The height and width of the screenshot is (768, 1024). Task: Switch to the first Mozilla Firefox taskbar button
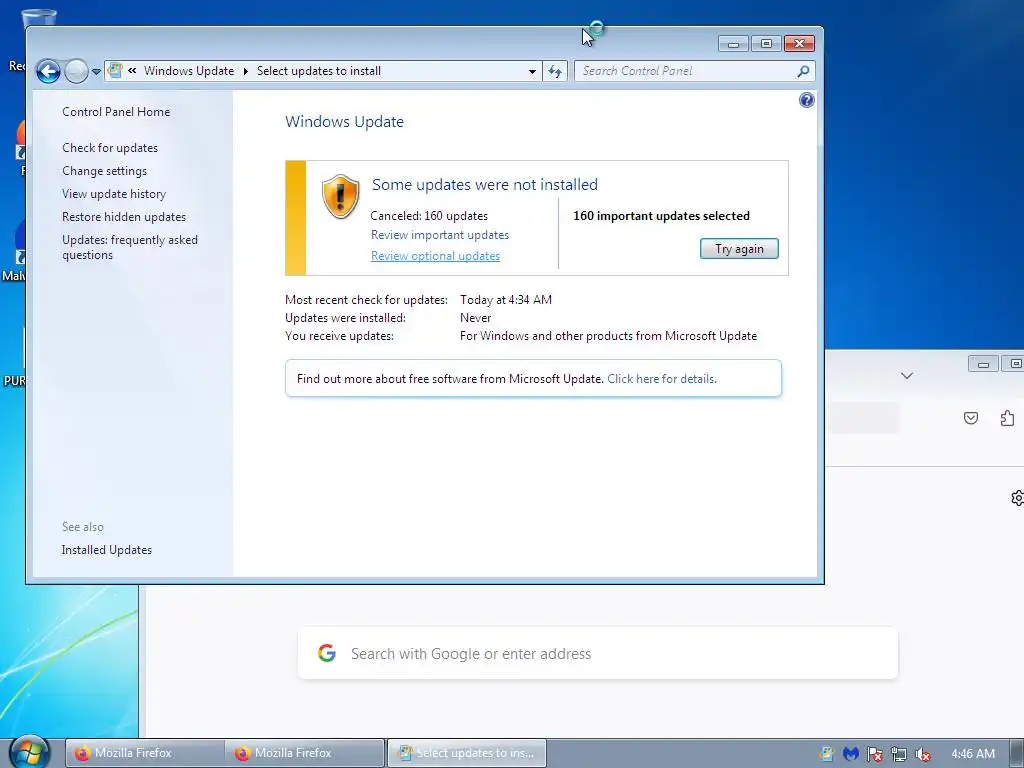tap(144, 753)
